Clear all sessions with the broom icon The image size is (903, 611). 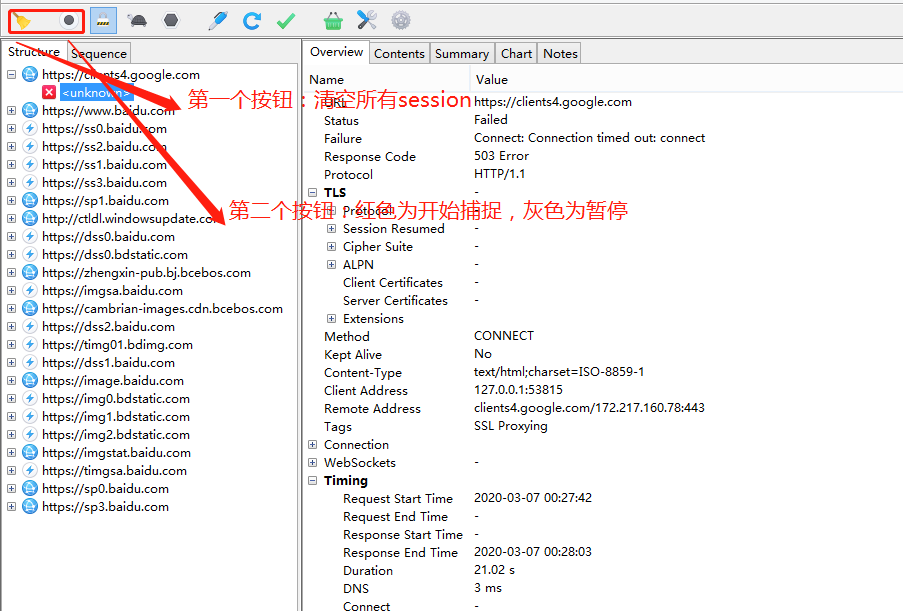point(23,21)
